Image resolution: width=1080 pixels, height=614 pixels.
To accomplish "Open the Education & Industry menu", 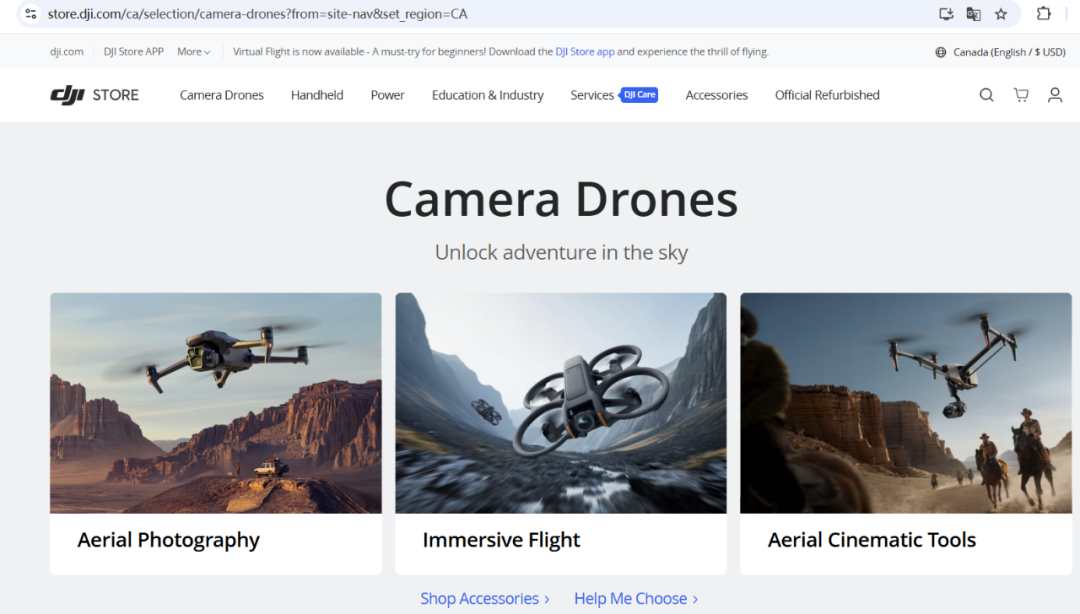I will 488,95.
